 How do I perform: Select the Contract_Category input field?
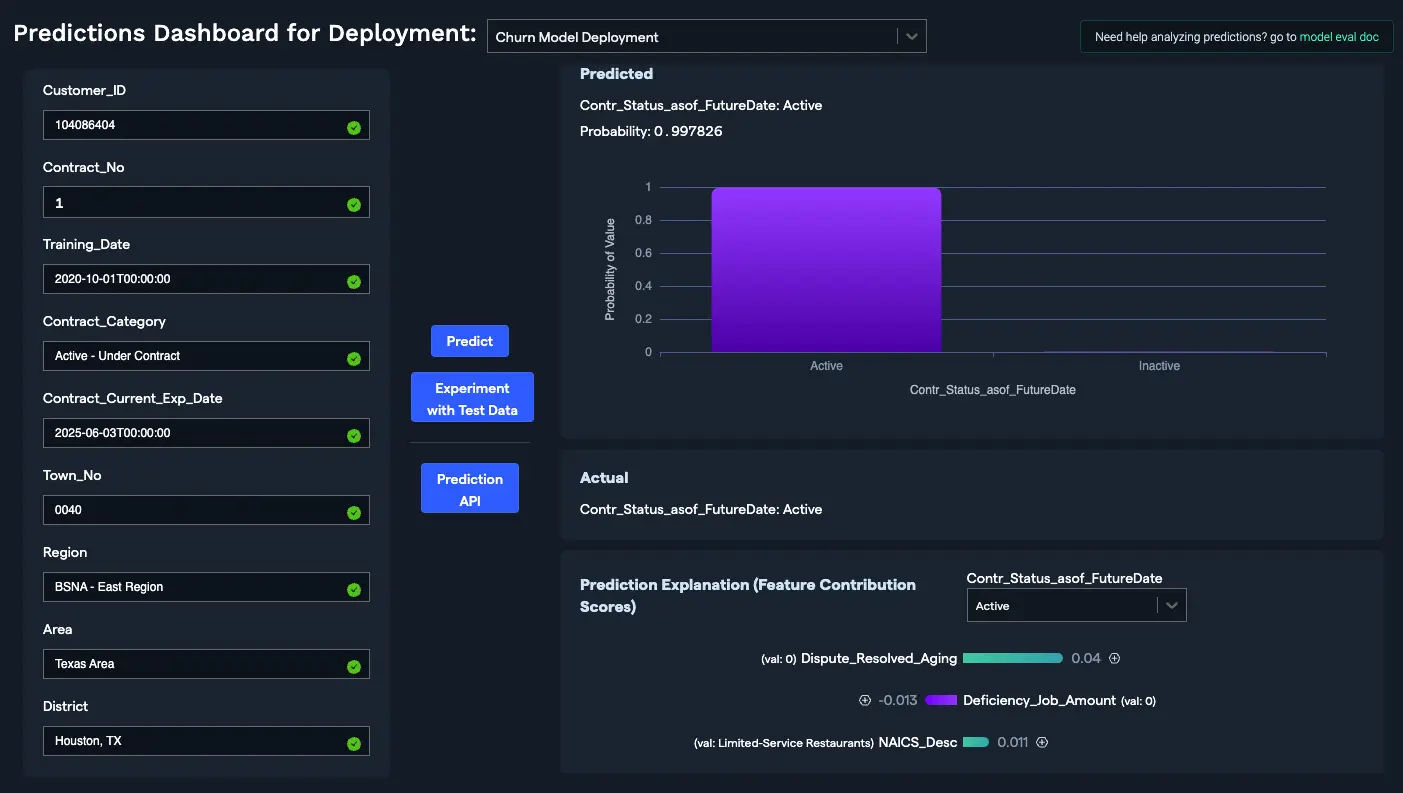[x=195, y=357]
